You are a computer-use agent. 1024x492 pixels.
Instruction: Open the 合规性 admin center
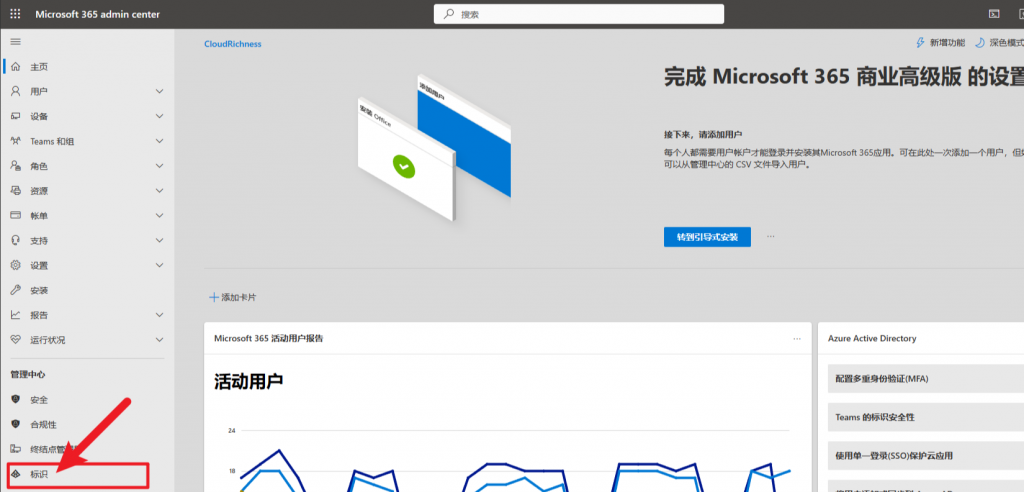43,425
